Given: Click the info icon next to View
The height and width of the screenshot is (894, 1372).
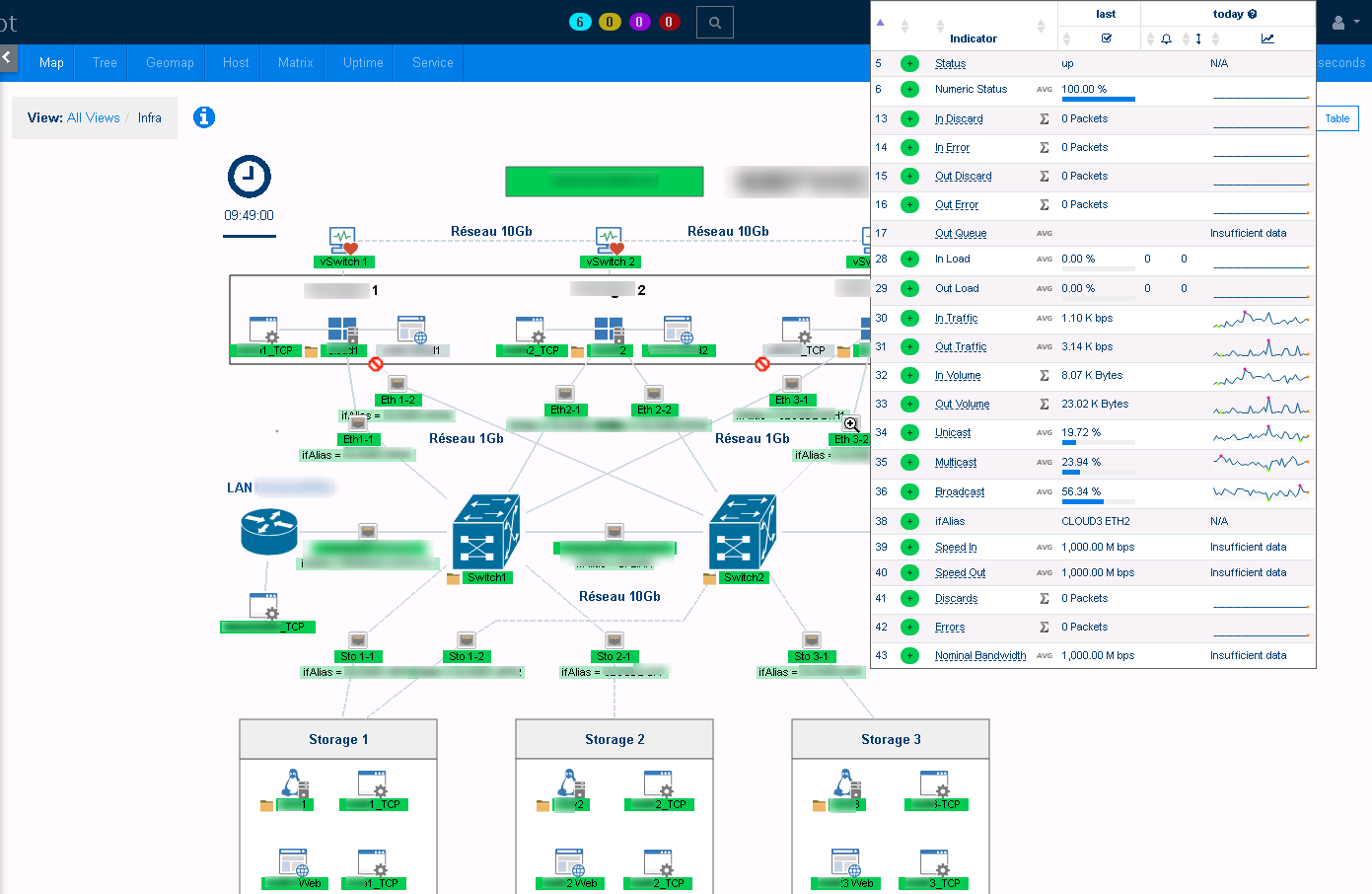Looking at the screenshot, I should tap(204, 117).
